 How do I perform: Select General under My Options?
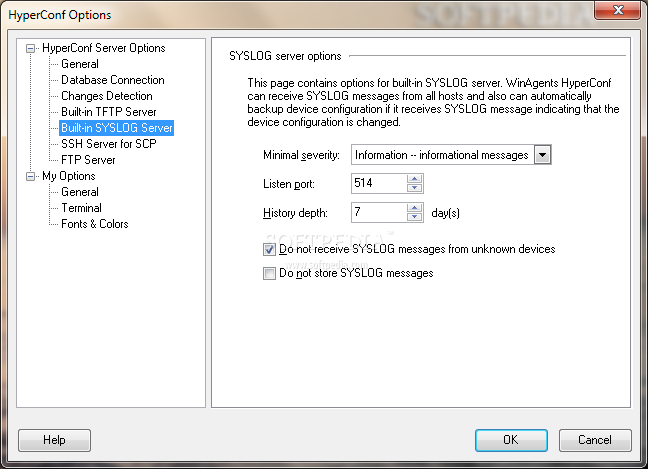click(x=80, y=192)
